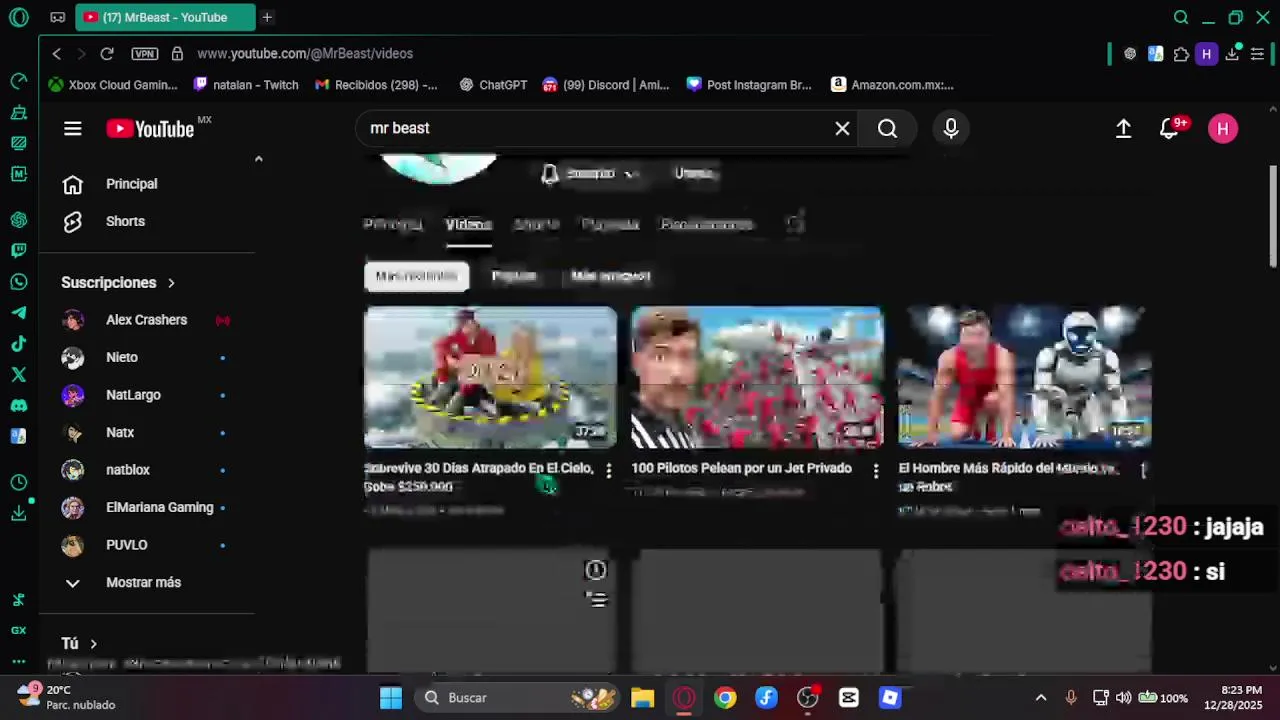Open '100 Pilotos Pelean' video thumbnail
Viewport: 1280px width, 720px height.
[757, 377]
